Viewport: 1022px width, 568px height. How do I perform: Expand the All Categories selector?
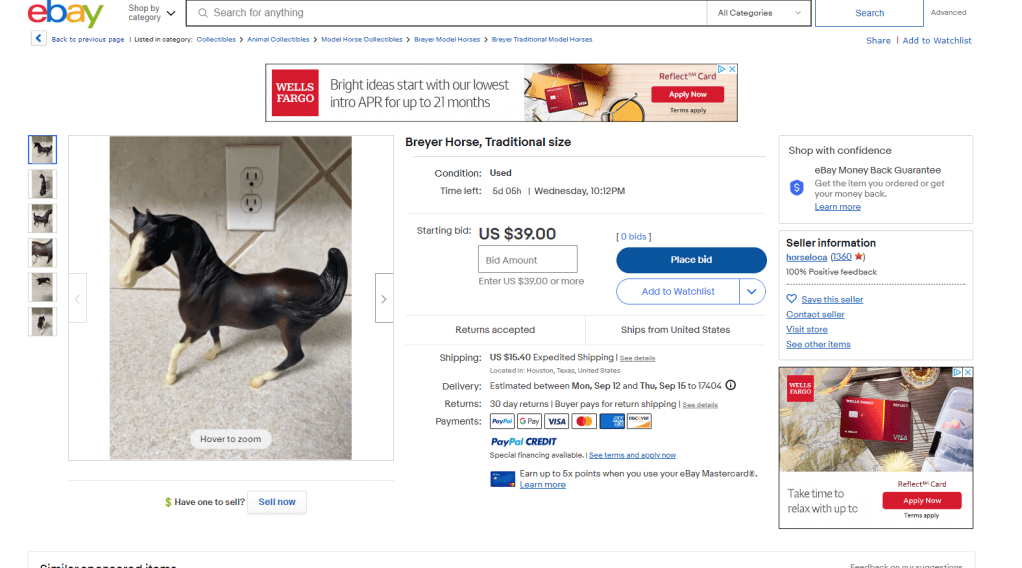tap(758, 13)
